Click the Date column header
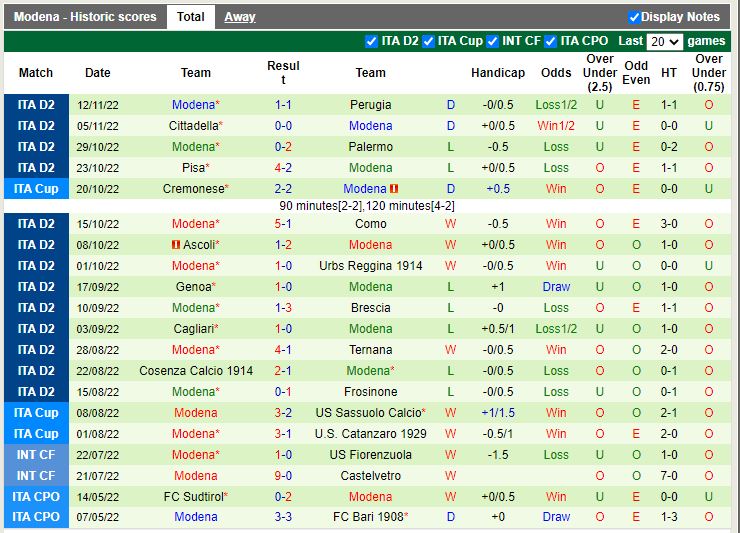 98,73
